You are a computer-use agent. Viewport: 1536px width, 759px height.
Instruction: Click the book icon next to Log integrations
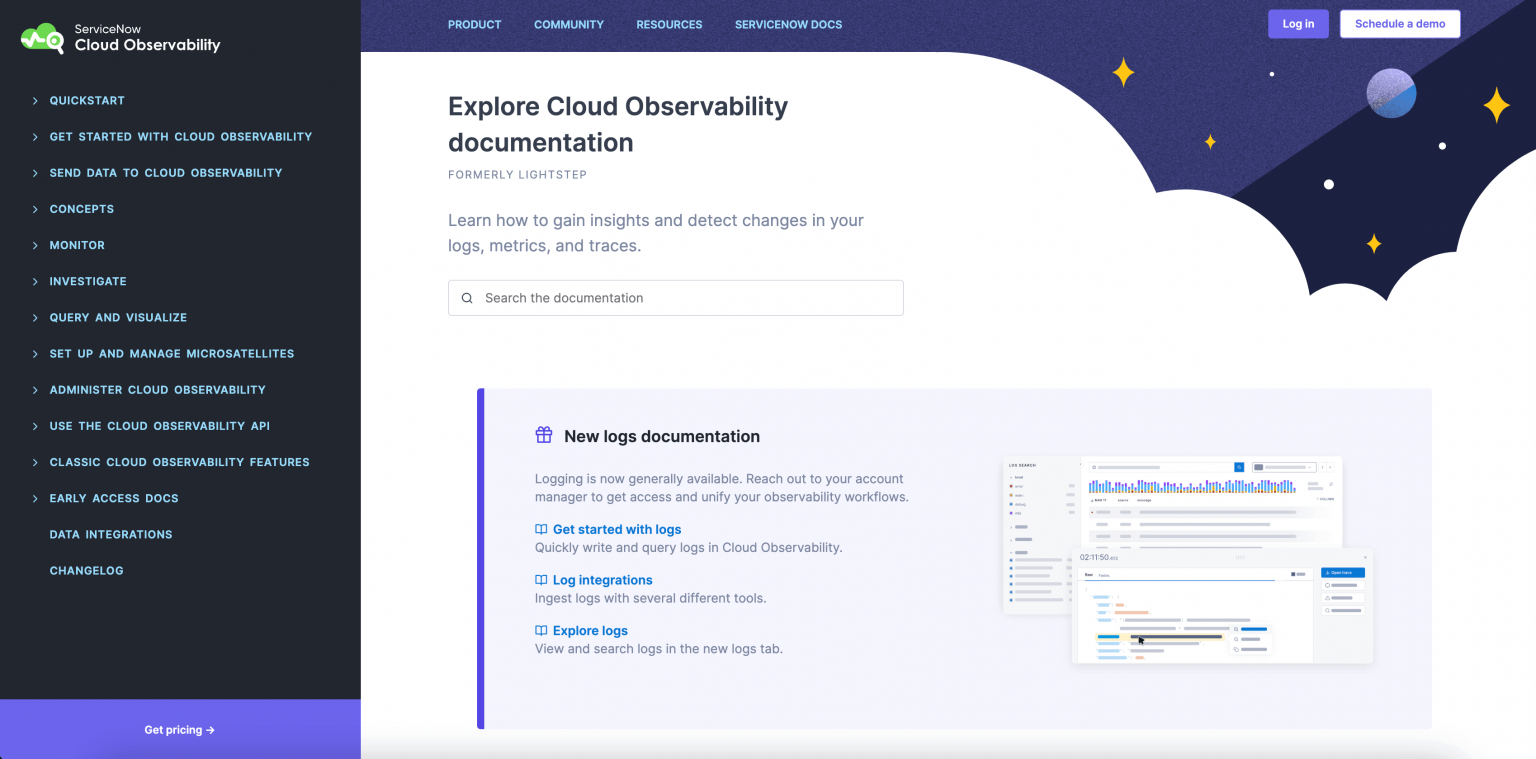click(x=540, y=580)
